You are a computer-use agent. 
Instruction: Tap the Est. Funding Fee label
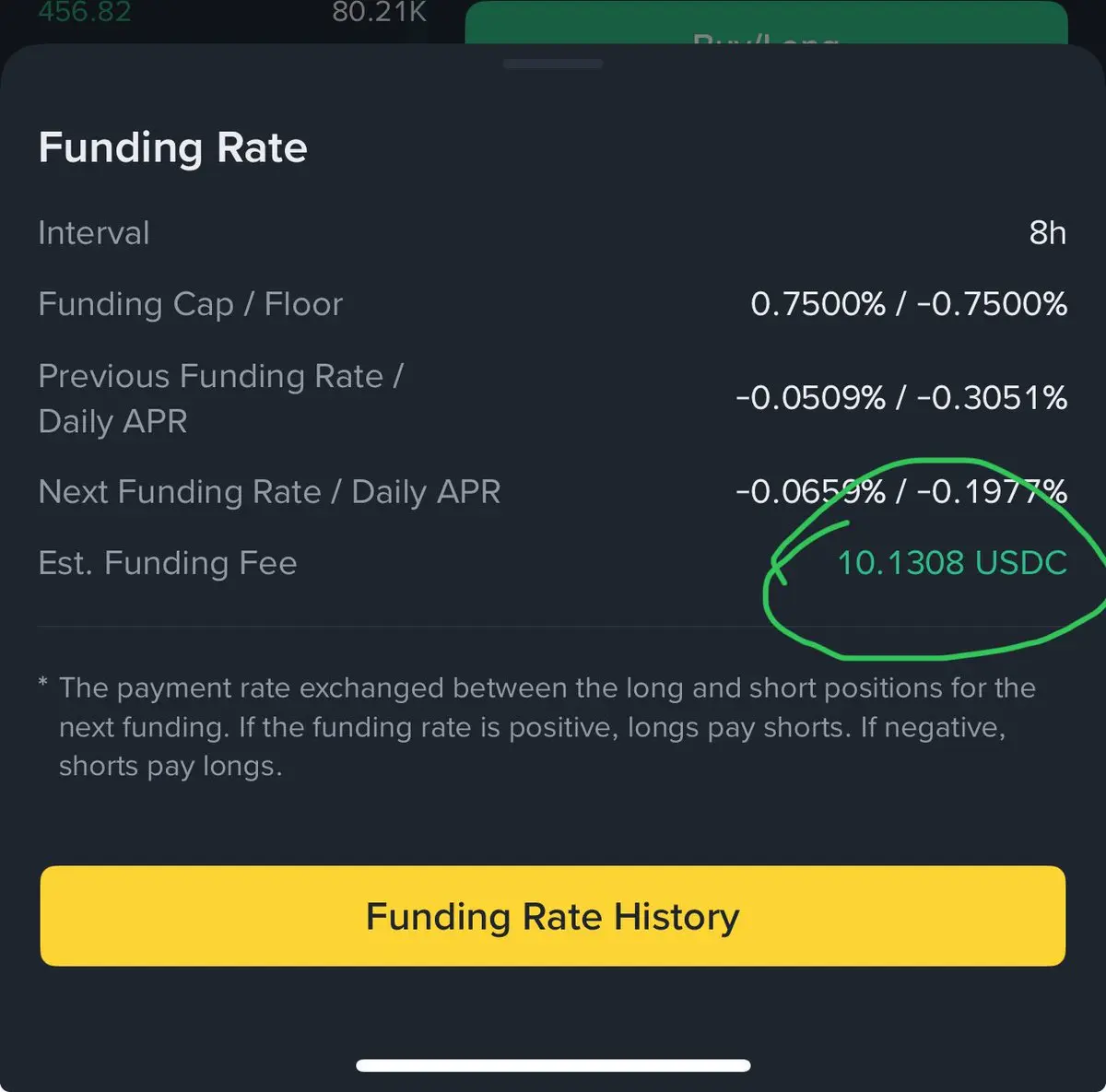(167, 563)
